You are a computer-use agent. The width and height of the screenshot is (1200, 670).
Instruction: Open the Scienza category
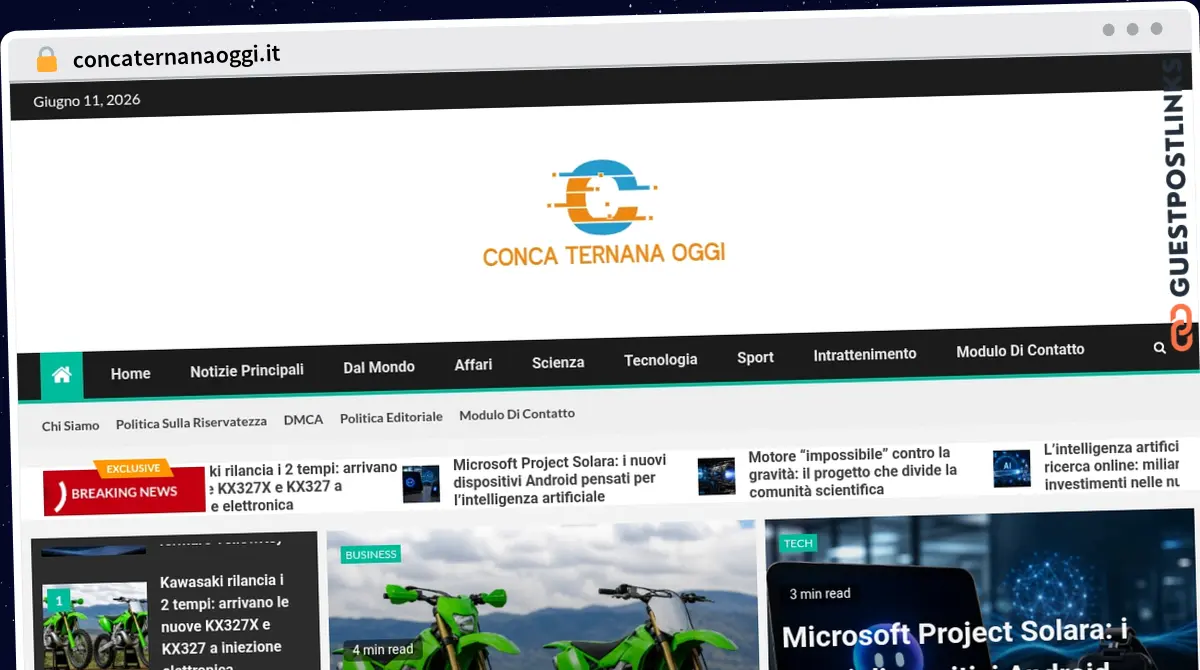558,362
